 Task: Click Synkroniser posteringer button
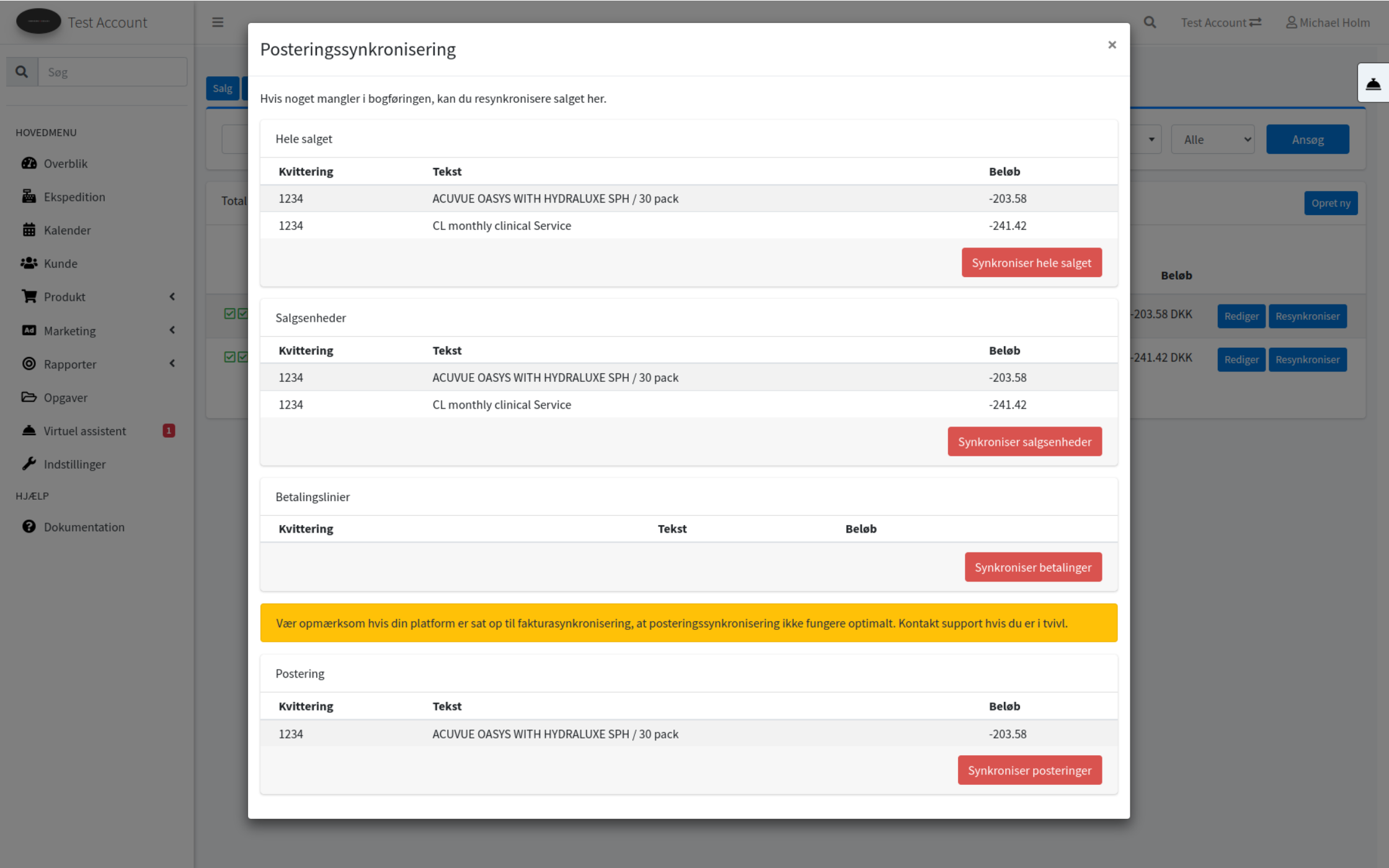(x=1029, y=770)
